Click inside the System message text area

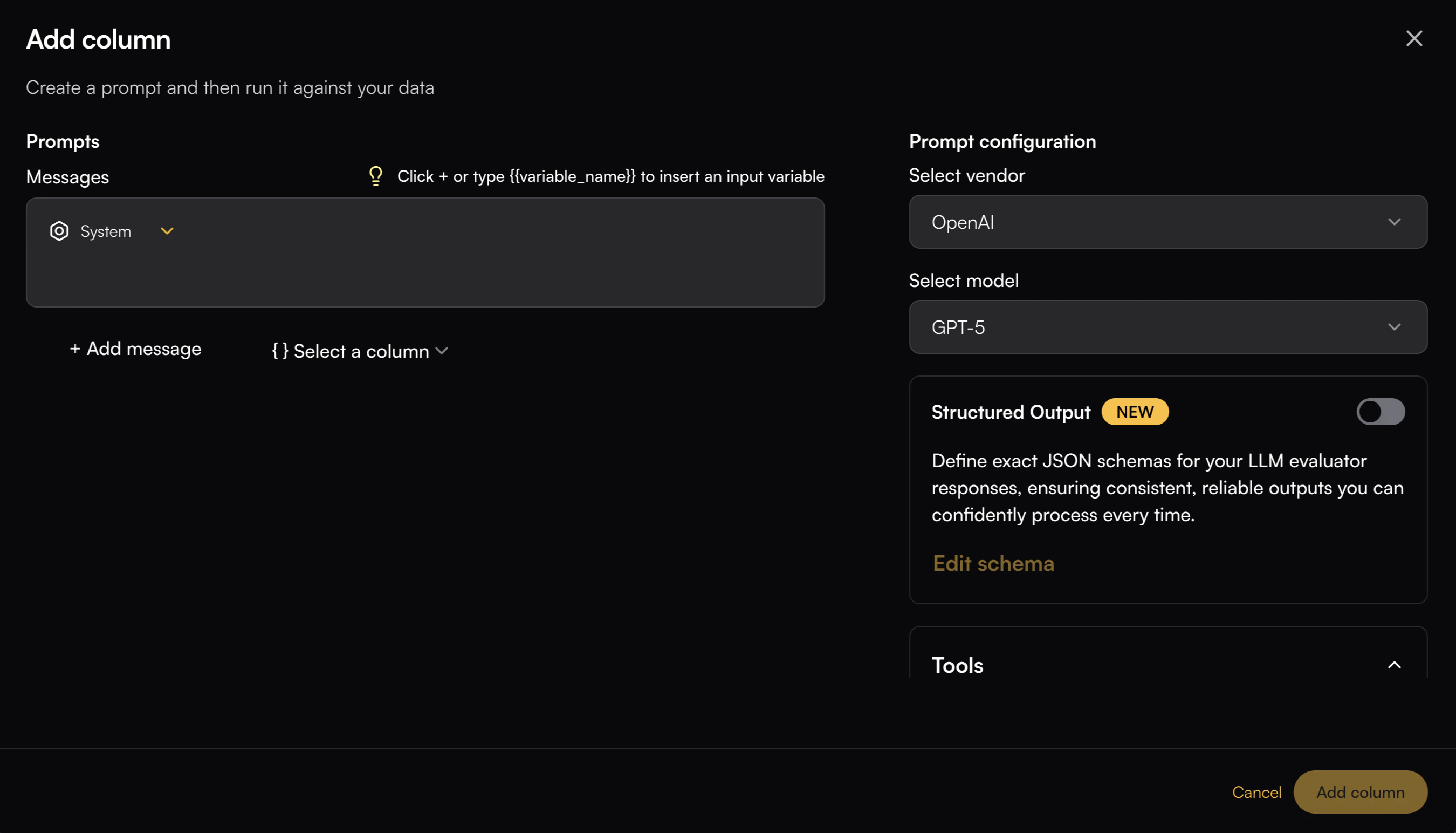click(424, 275)
